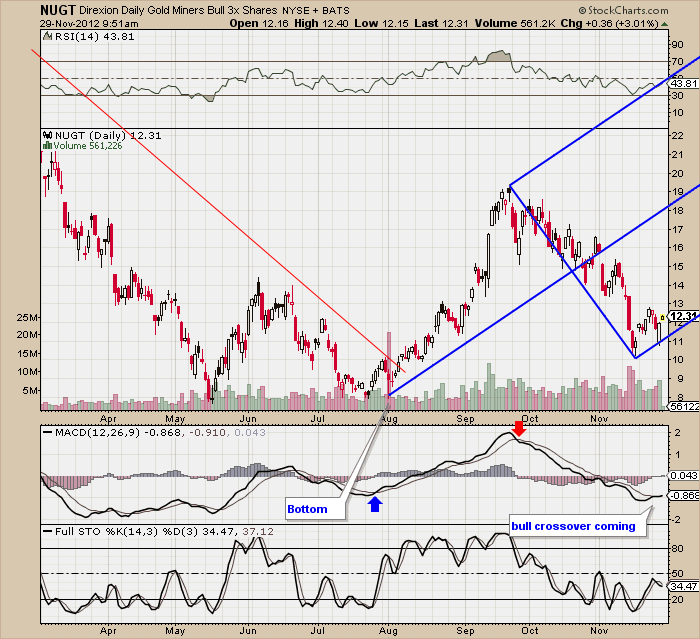Click the 19 price axis label
The height and width of the screenshot is (639, 700).
[x=678, y=192]
